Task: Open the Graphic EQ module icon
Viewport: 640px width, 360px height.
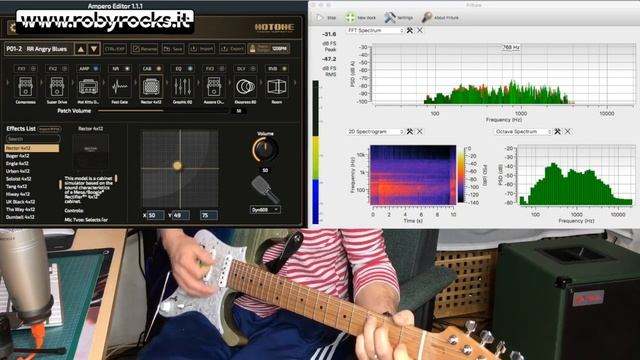Action: coord(182,87)
